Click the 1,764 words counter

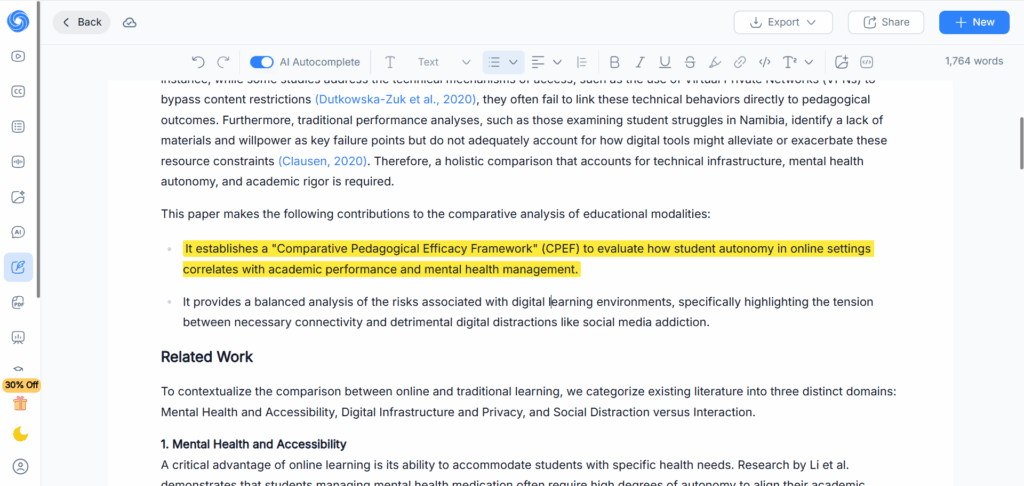coord(974,61)
